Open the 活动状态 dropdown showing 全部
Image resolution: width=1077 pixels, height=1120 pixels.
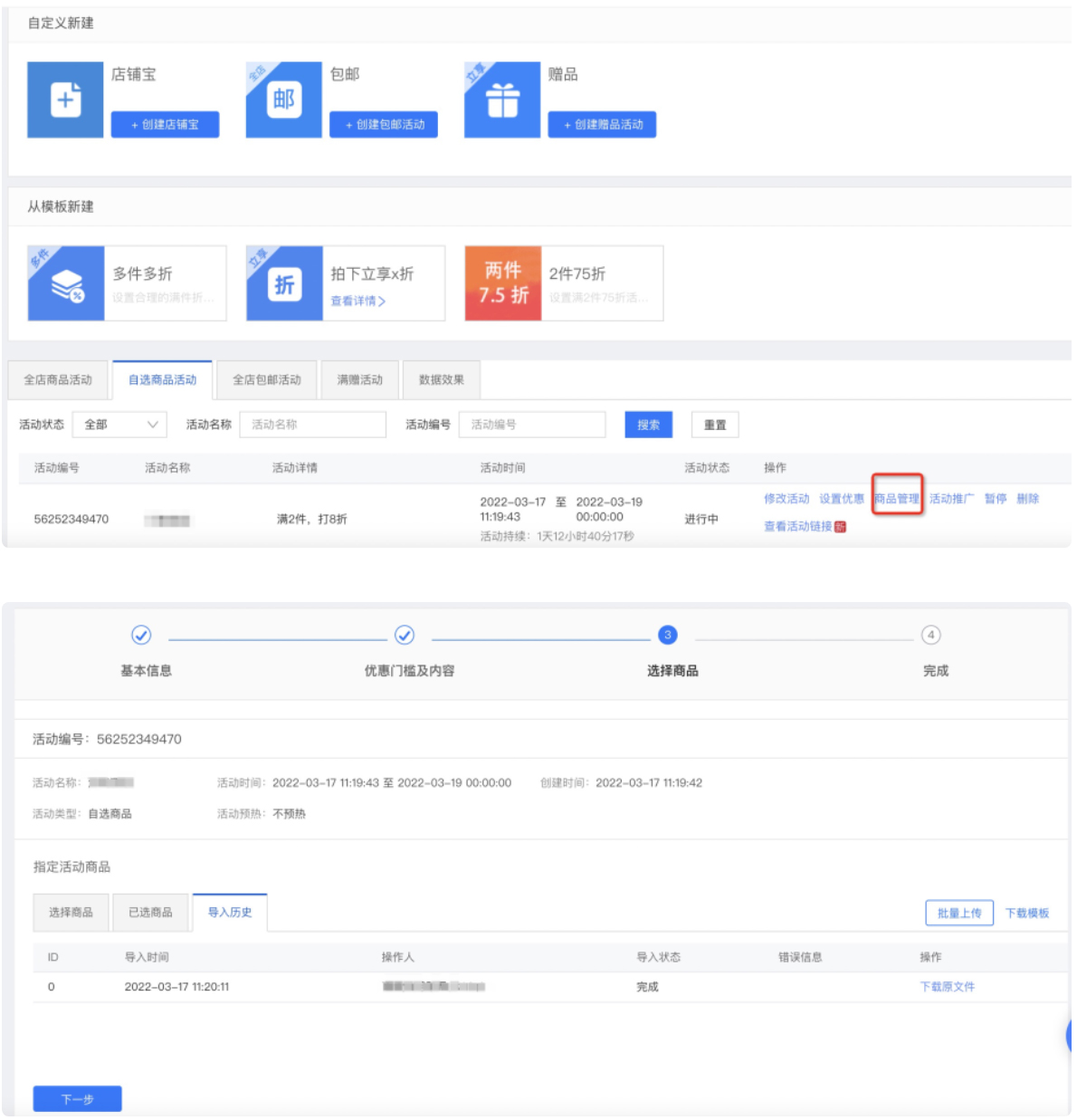coord(120,425)
